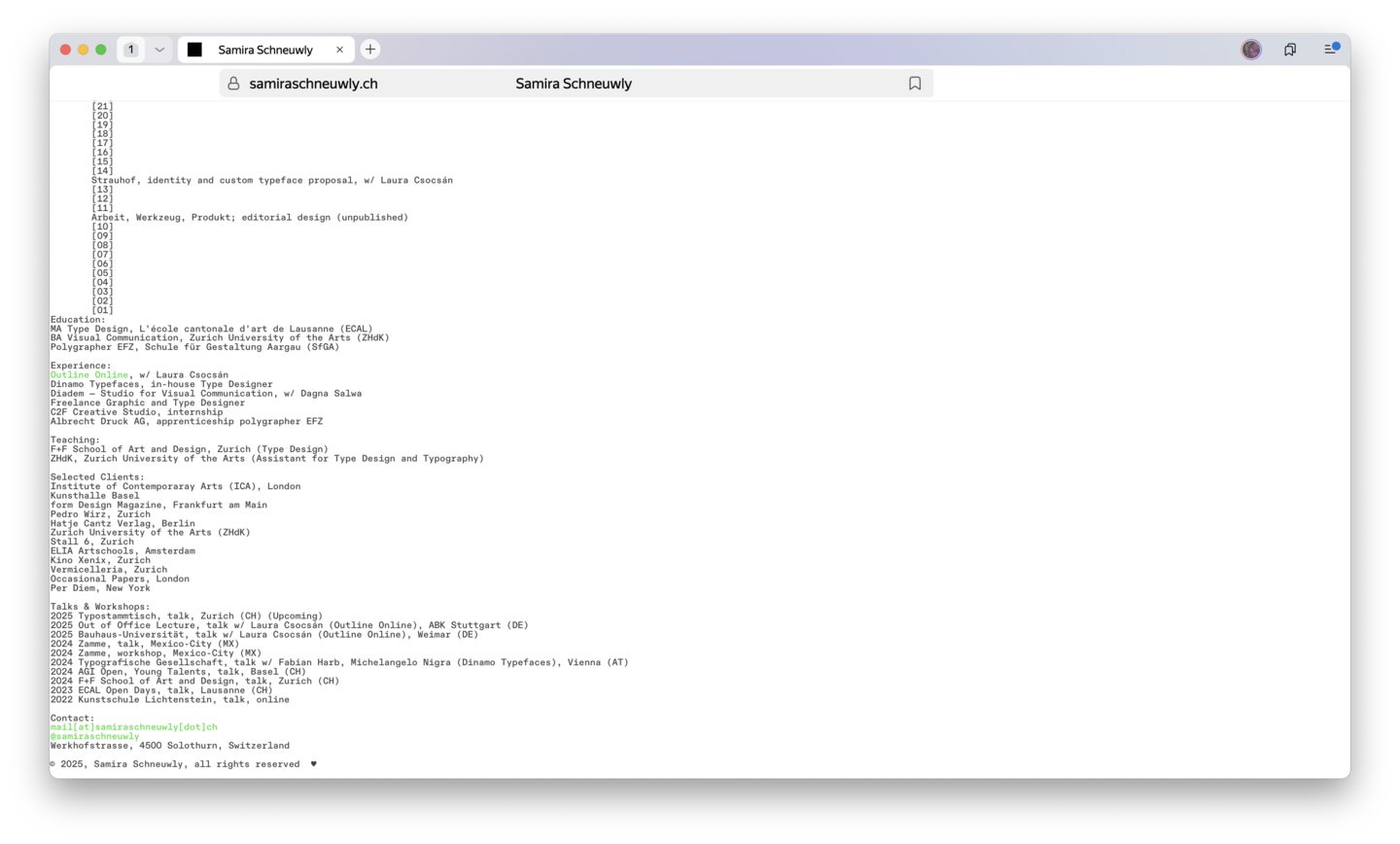Close the Samira Schneuwly tab
This screenshot has height=844, width=1400.
pos(339,50)
